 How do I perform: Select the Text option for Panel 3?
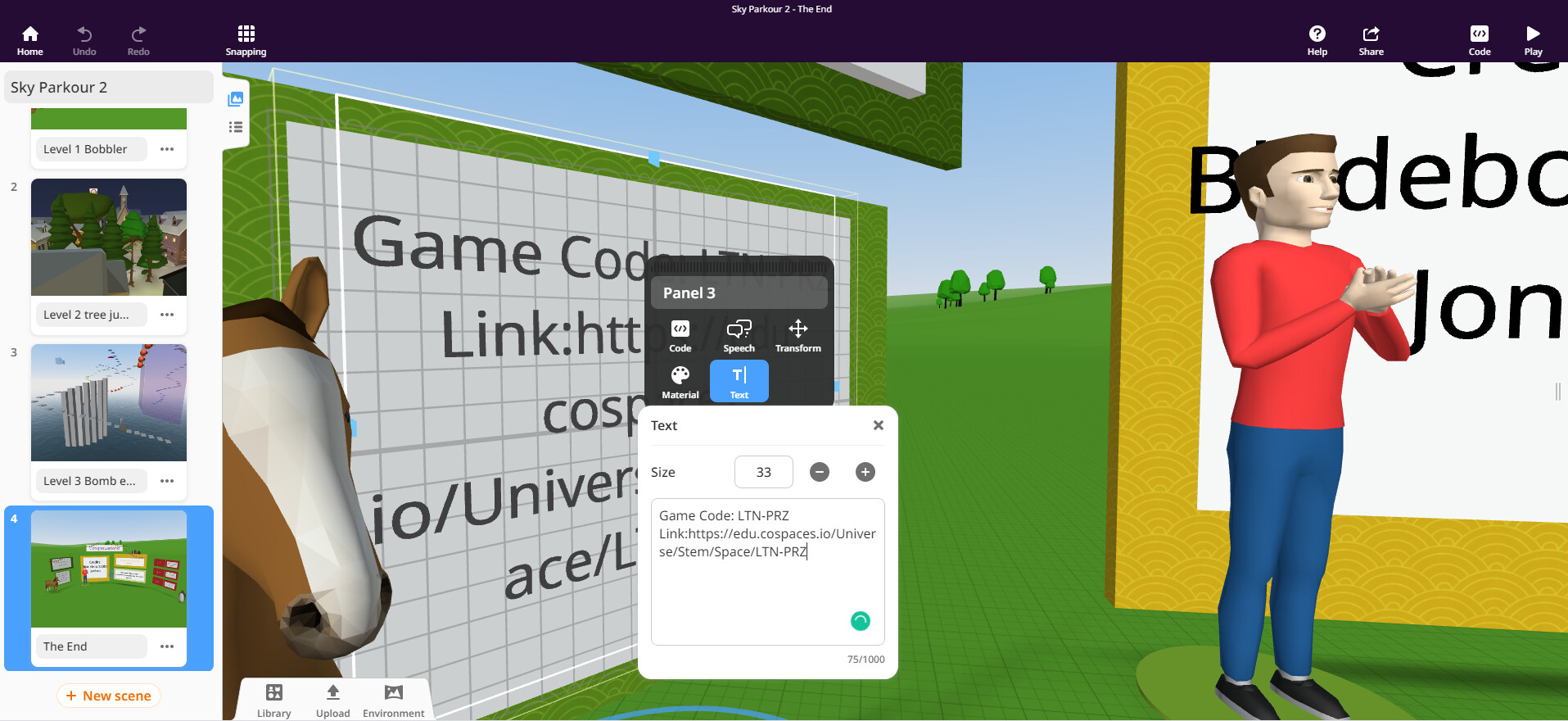[739, 382]
